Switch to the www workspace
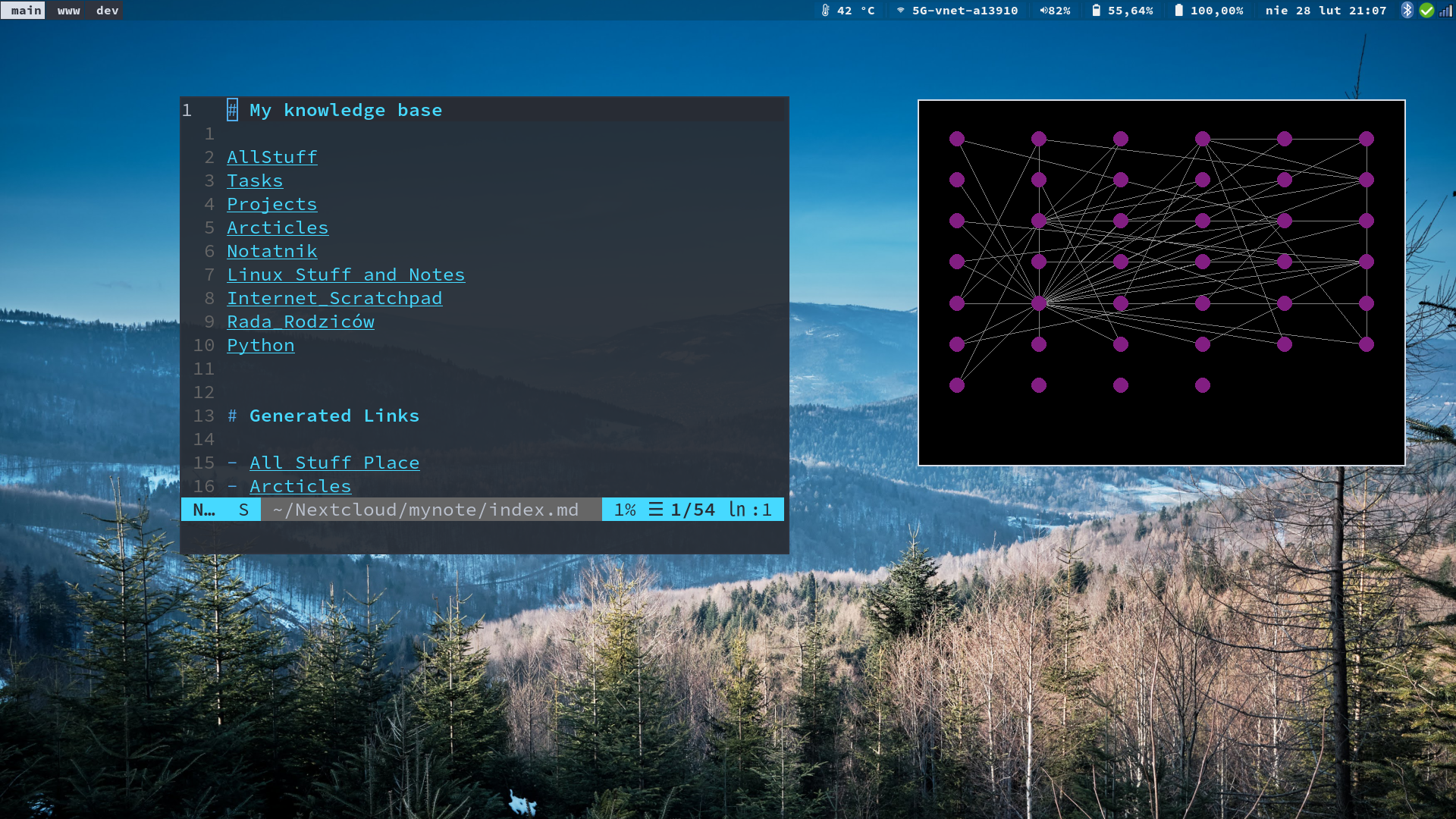Screen dimensions: 1456x819 point(68,11)
